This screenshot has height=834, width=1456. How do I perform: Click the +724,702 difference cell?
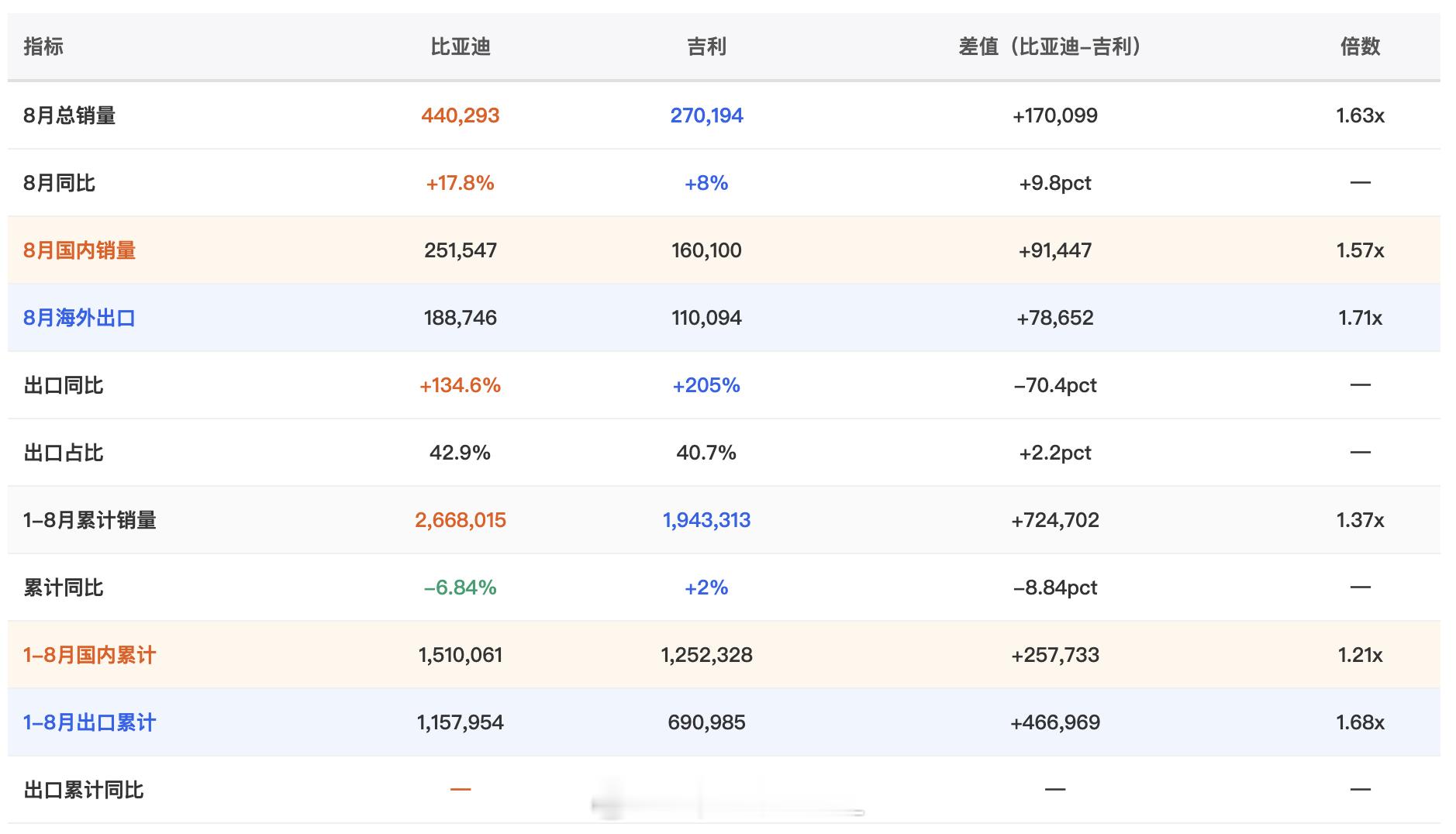tap(1054, 520)
